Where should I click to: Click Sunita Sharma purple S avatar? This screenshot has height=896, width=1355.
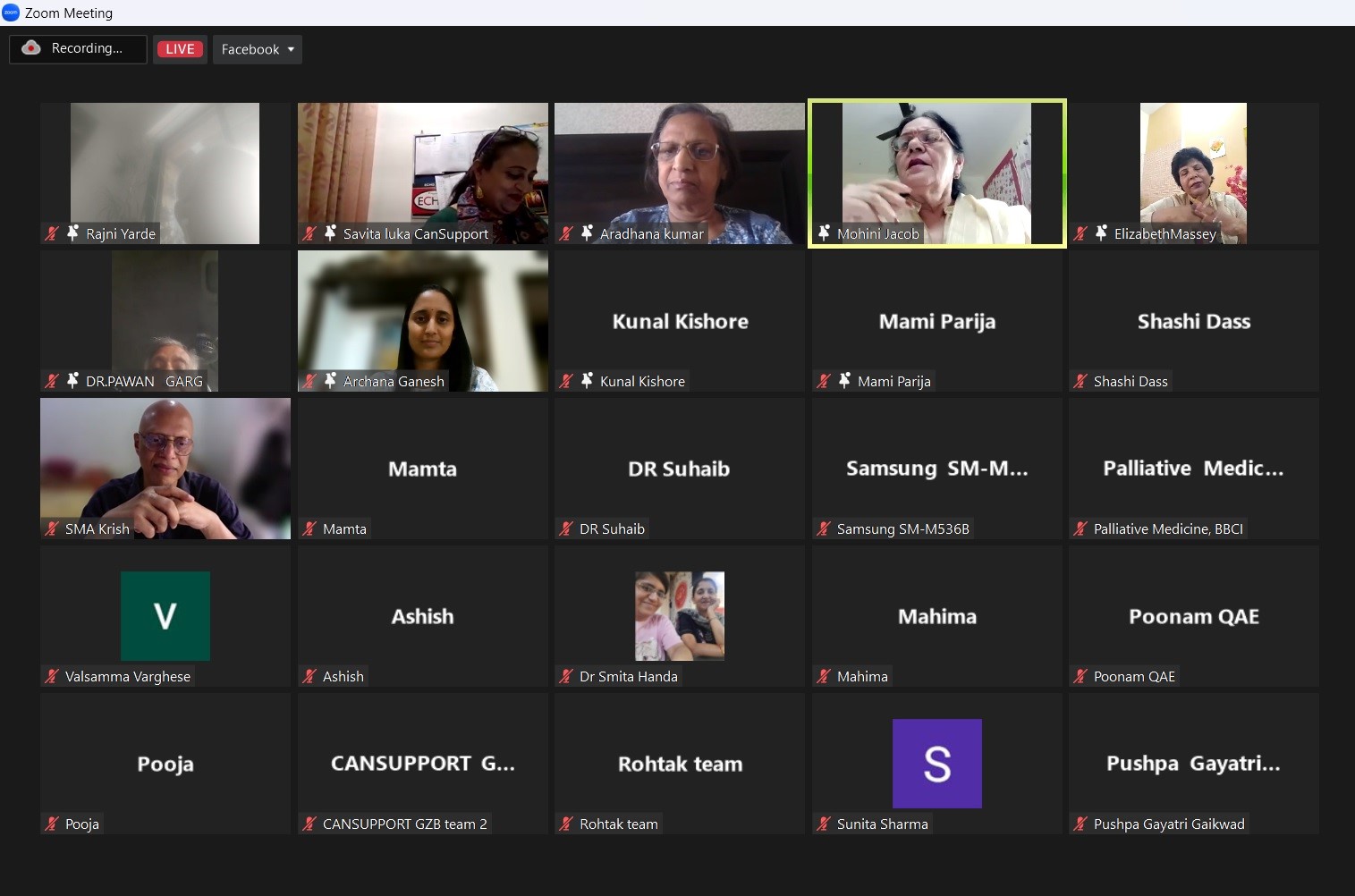[936, 763]
